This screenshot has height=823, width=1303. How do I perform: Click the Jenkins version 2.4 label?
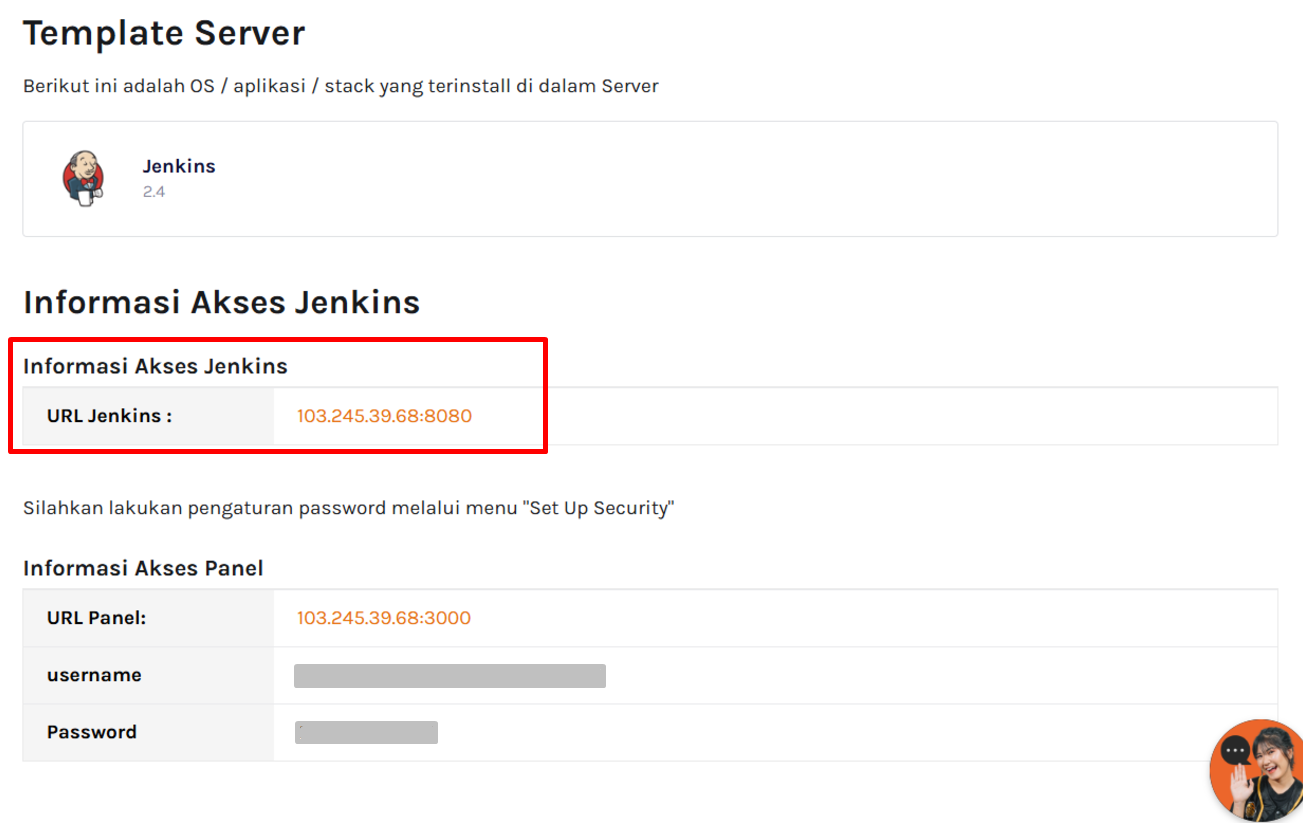(x=153, y=191)
